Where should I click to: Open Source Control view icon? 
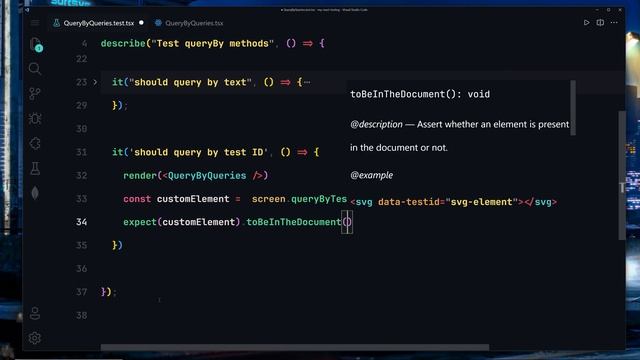pyautogui.click(x=35, y=94)
